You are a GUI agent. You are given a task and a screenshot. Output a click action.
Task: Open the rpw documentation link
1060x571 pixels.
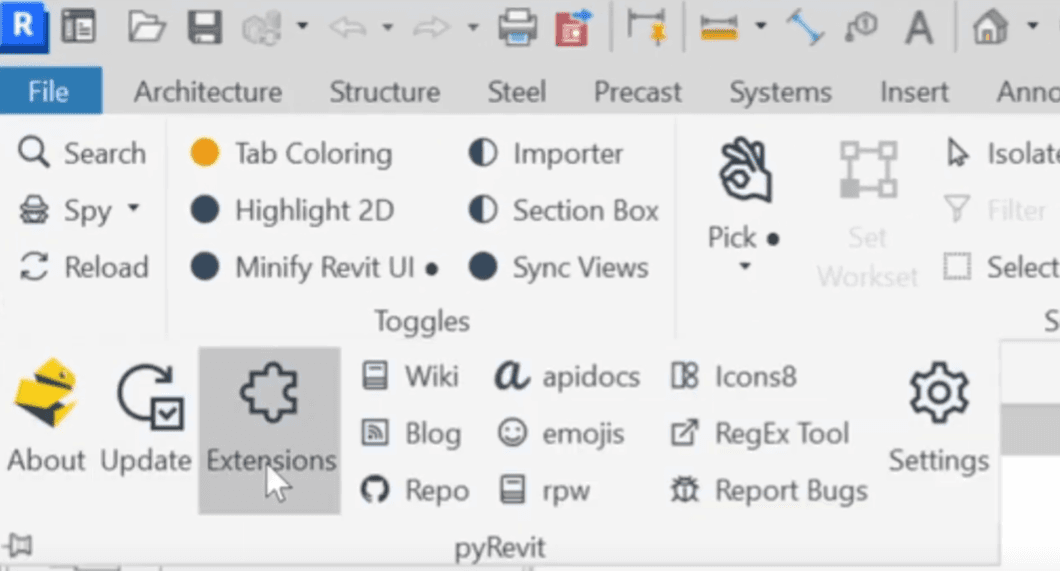(544, 490)
